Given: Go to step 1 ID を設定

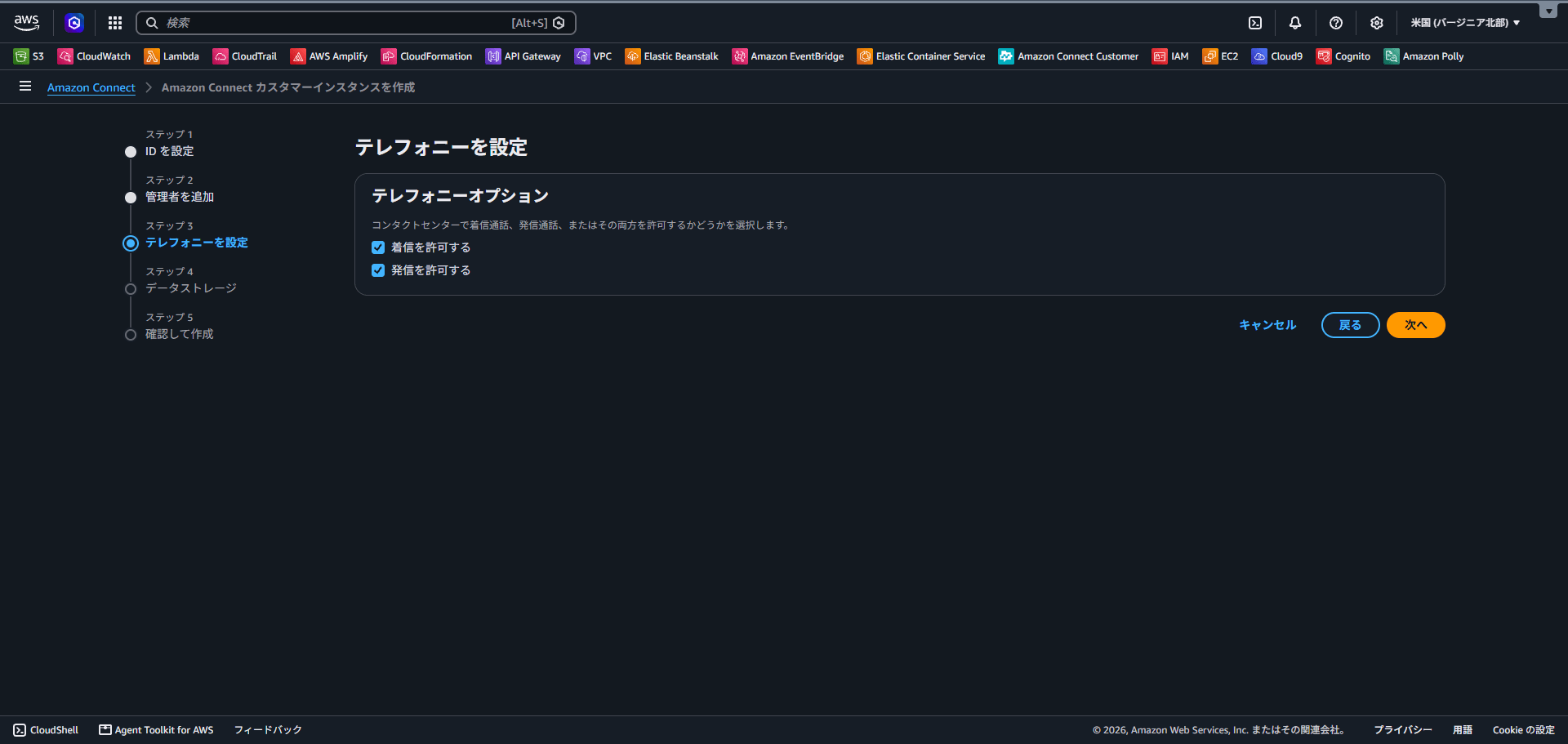Looking at the screenshot, I should [169, 151].
